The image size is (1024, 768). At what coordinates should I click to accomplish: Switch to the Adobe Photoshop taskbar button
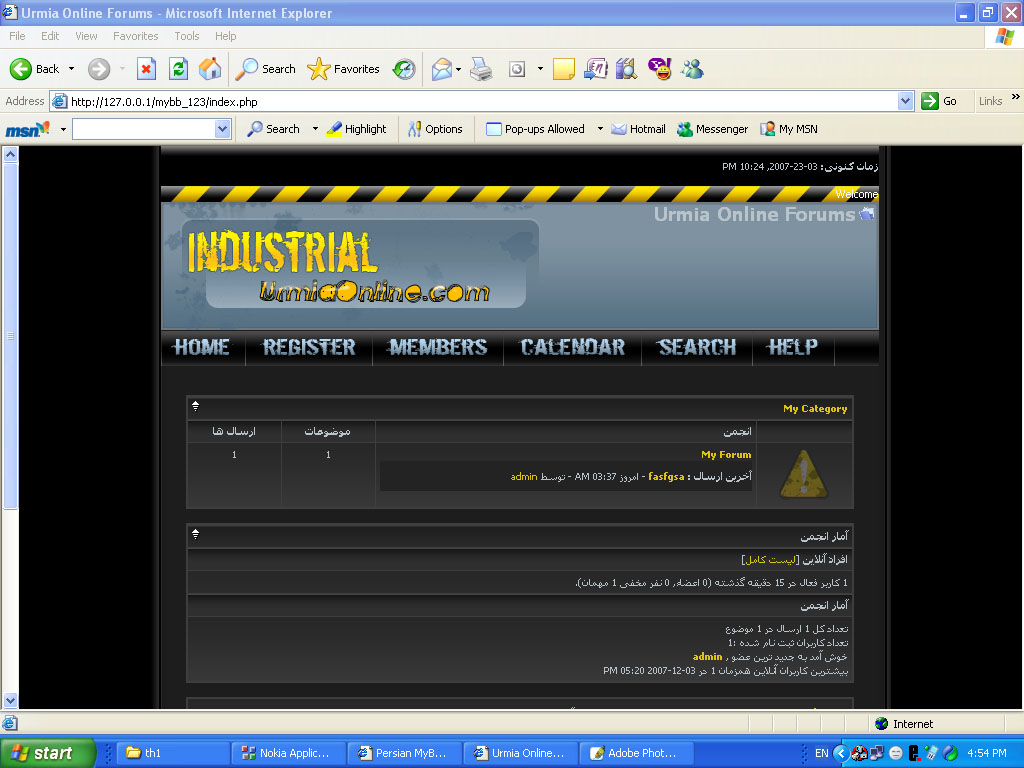[636, 753]
